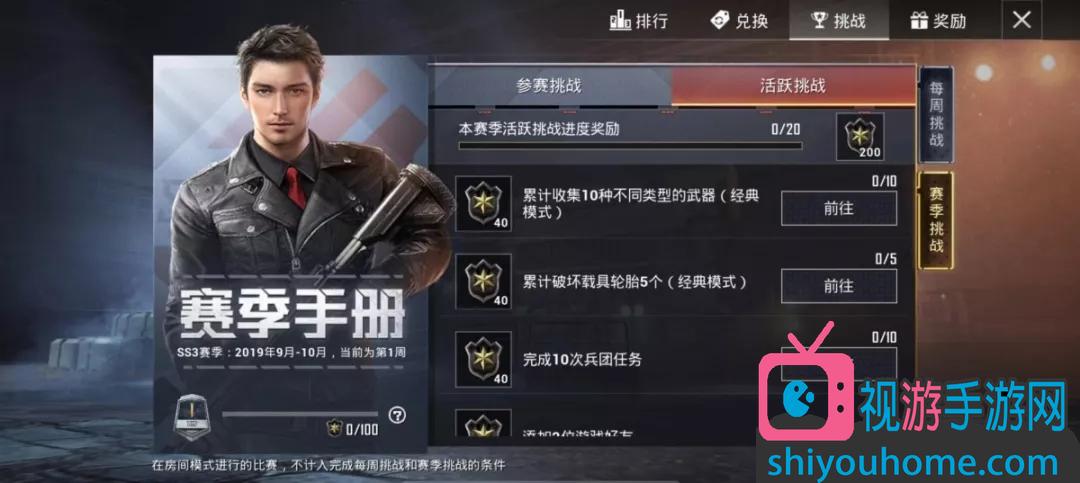This screenshot has width=1080, height=483.
Task: Select the 挑战 challenge tab
Action: pyautogui.click(x=839, y=21)
